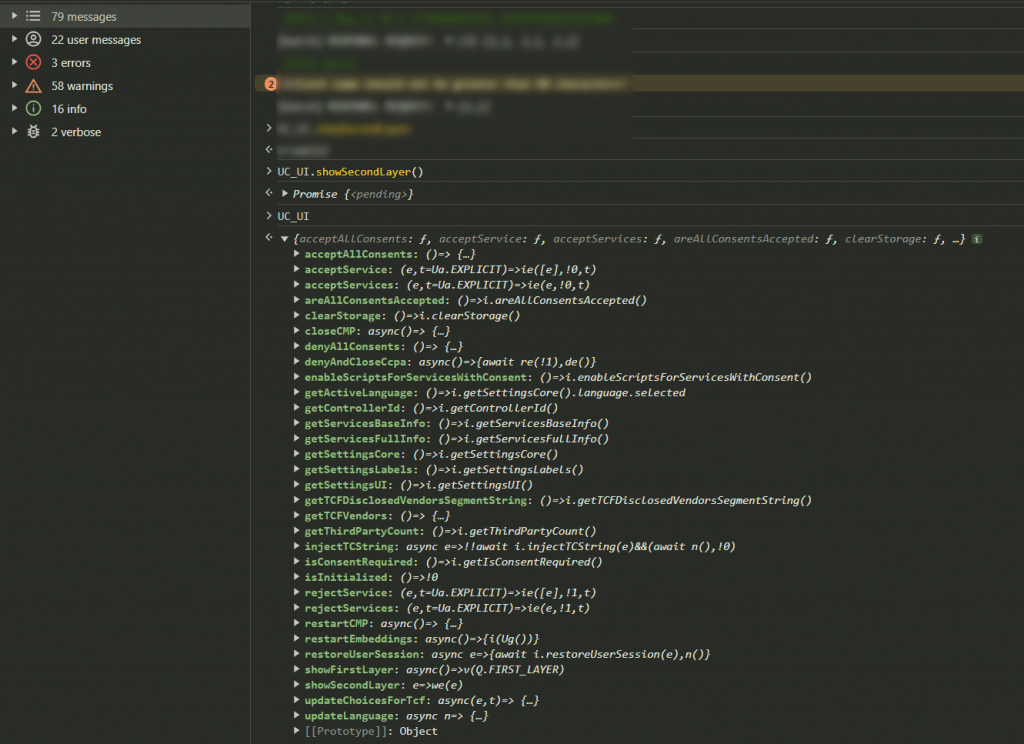1024x744 pixels.
Task: Expand the [[Prototype]] Object entry
Action: coord(296,731)
